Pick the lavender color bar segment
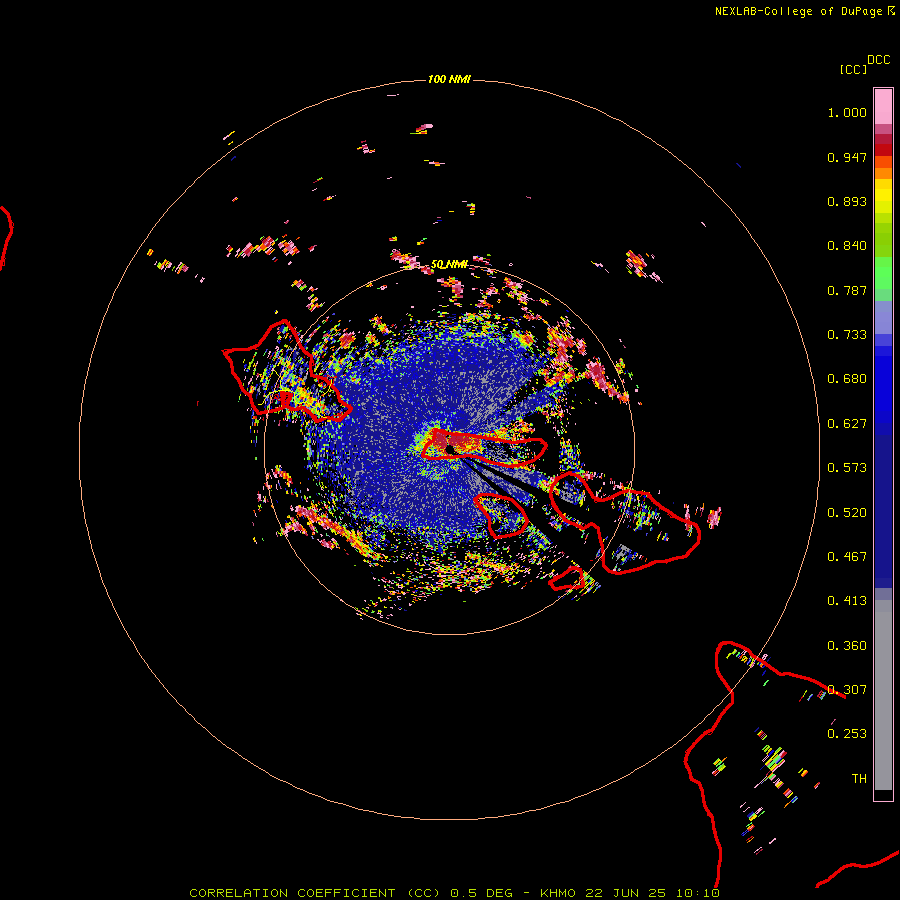The image size is (900, 900). tap(883, 317)
